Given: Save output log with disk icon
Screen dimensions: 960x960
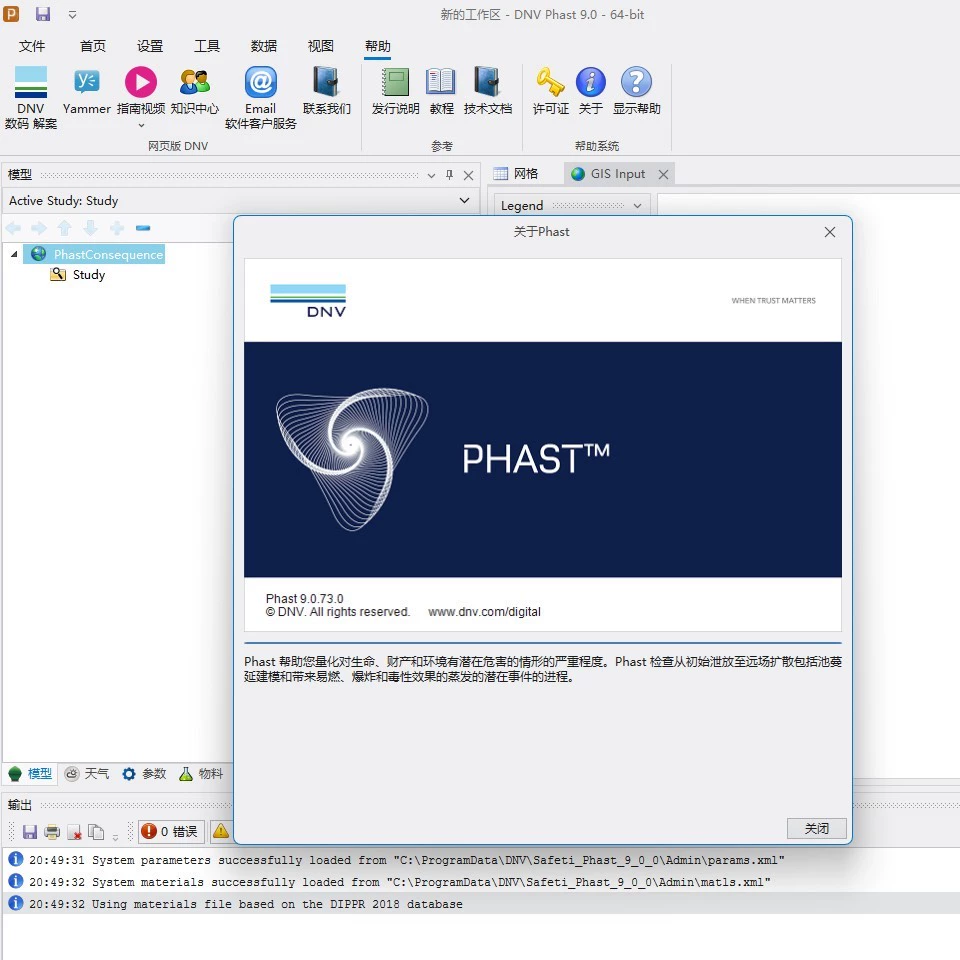Looking at the screenshot, I should (x=29, y=831).
